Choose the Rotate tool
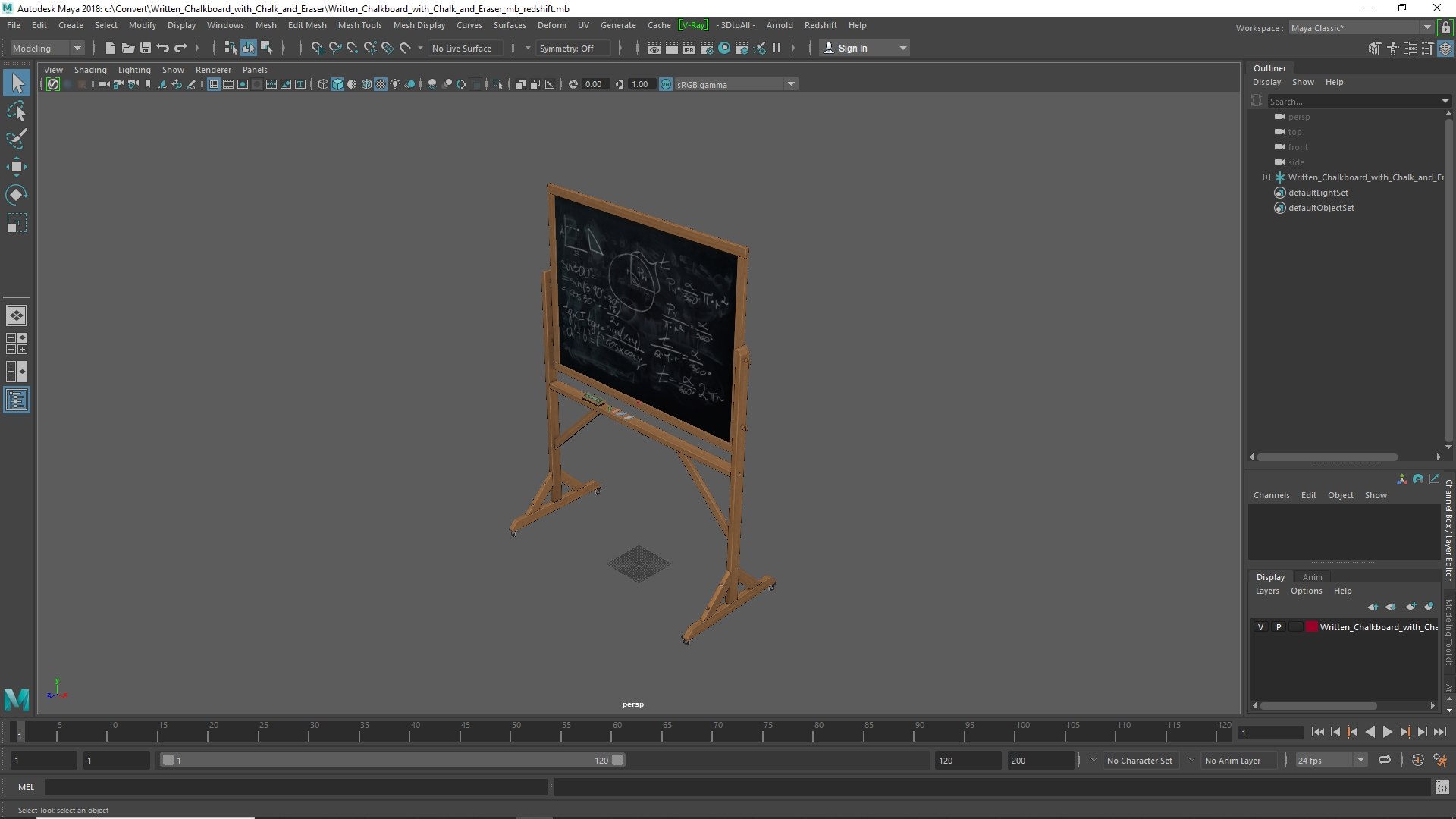The height and width of the screenshot is (819, 1456). (17, 195)
